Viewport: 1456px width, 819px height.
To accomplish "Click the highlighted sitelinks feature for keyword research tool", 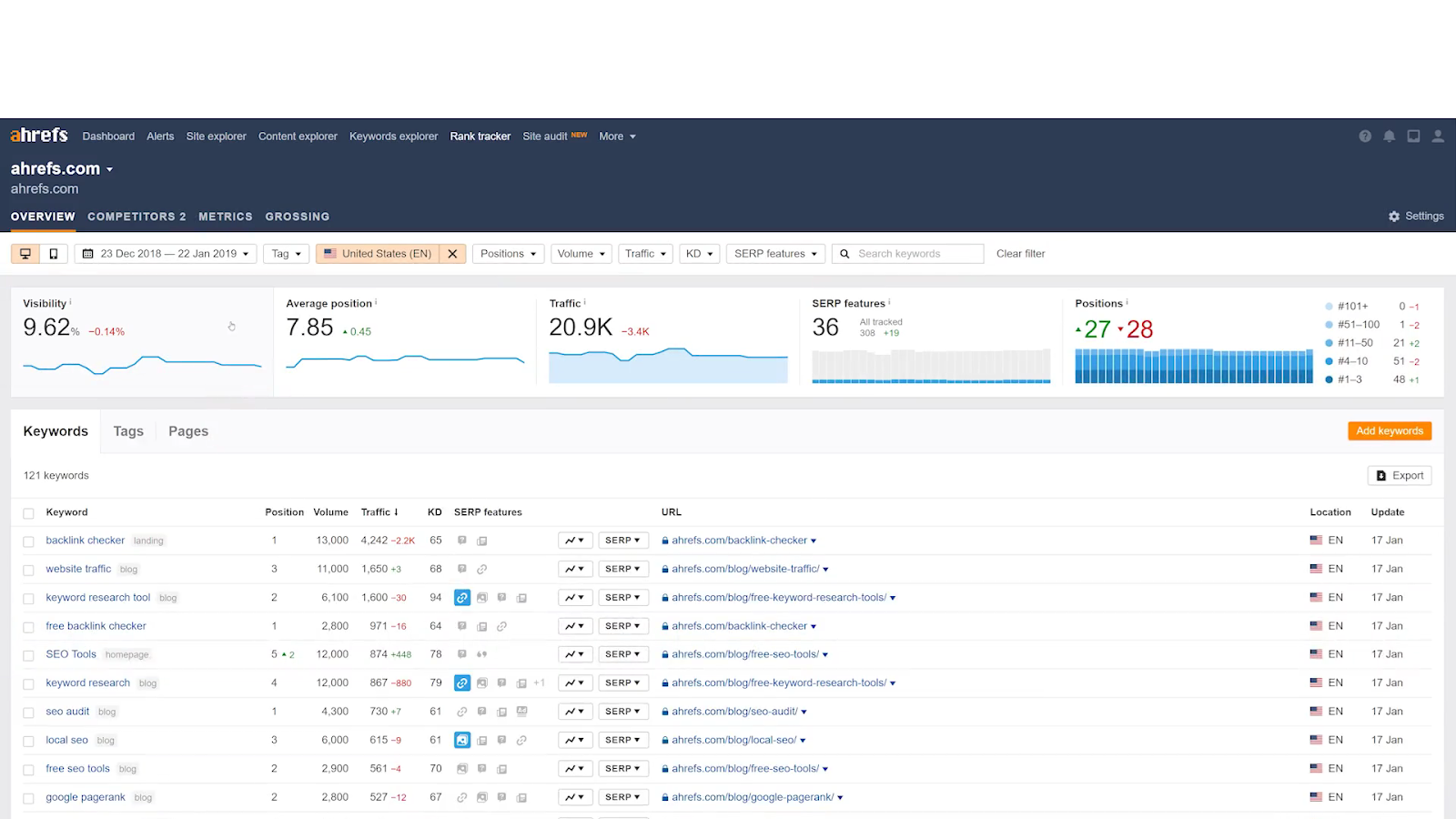I will pyautogui.click(x=462, y=598).
